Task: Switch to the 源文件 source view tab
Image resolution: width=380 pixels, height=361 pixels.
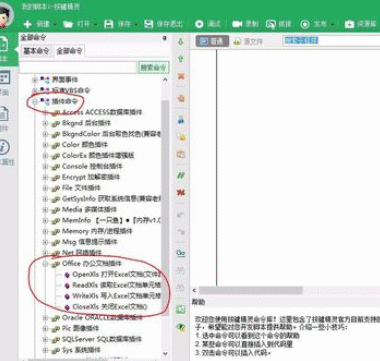Action: [x=248, y=42]
